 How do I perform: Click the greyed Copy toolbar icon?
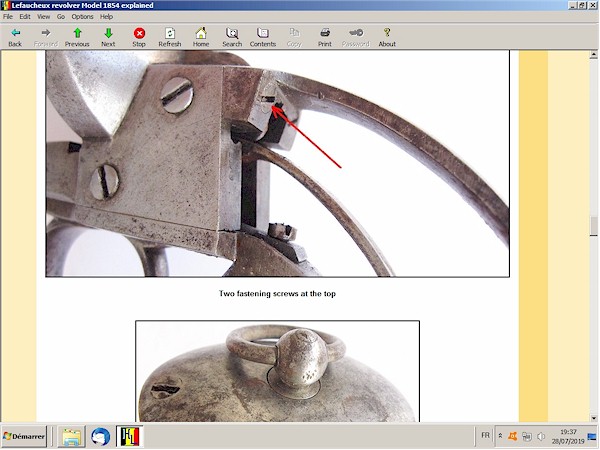[294, 38]
